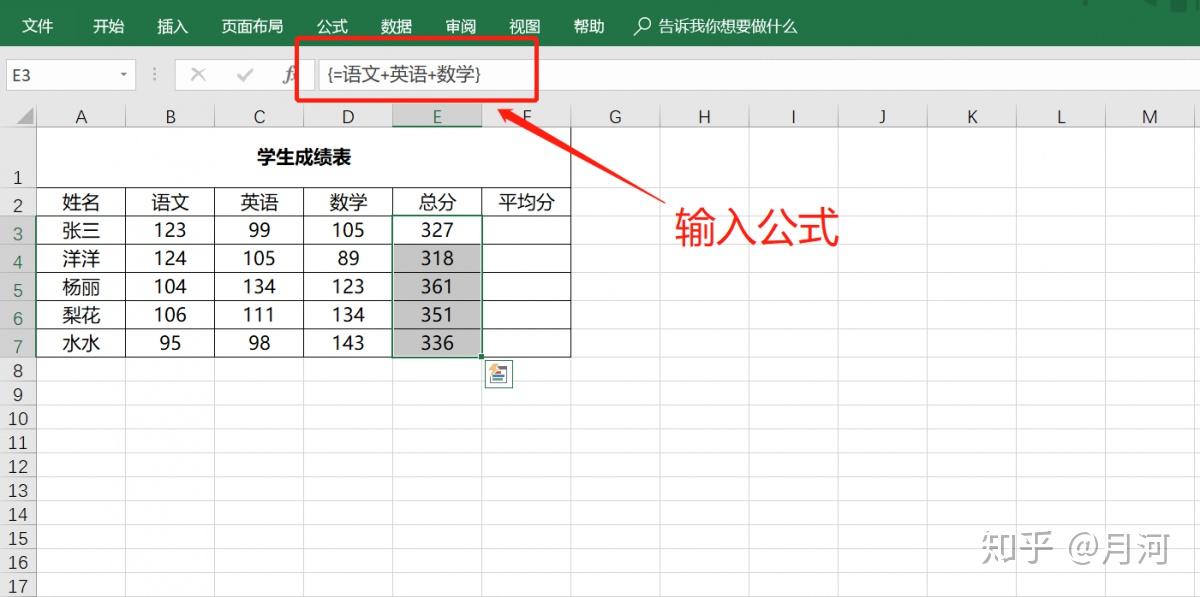Switch to the 插入 ribbon tab
The height and width of the screenshot is (597, 1200).
[173, 27]
